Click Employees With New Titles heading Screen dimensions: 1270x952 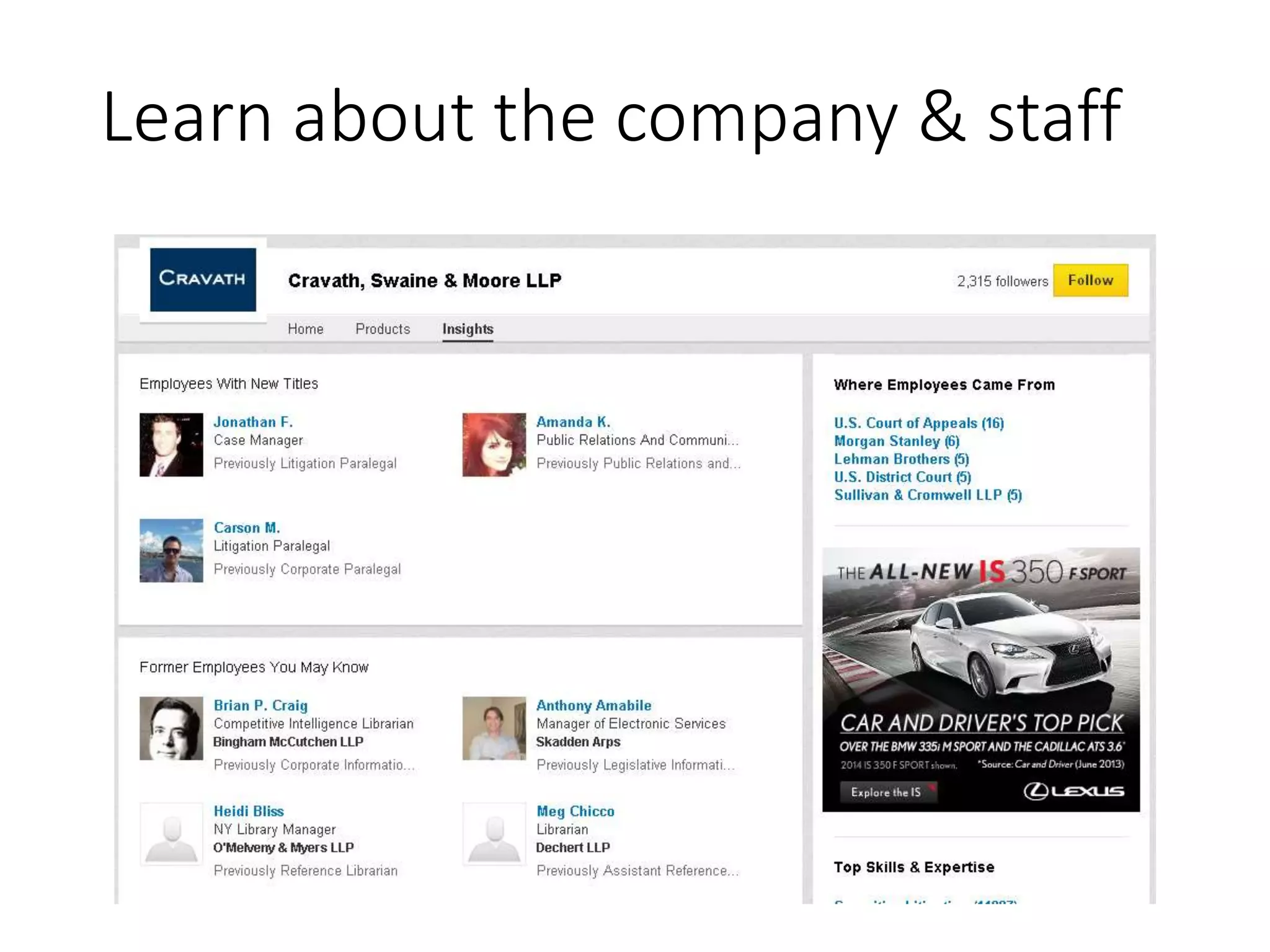[x=229, y=384]
